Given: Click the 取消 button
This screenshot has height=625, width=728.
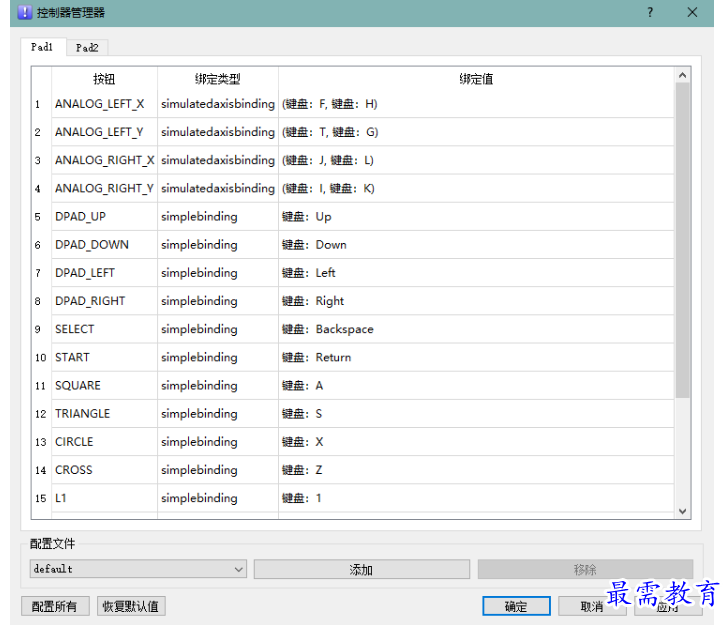Looking at the screenshot, I should 592,606.
